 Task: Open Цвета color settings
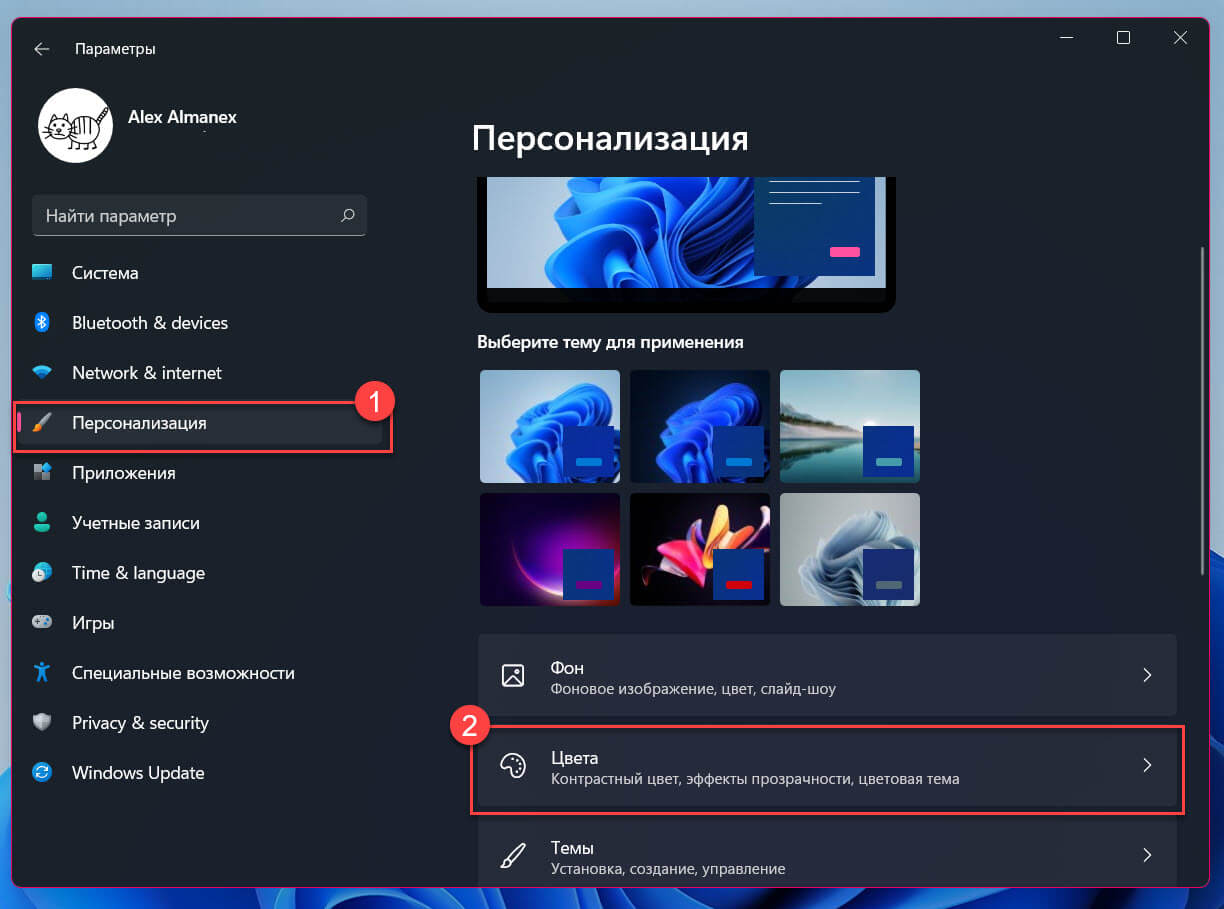(827, 766)
